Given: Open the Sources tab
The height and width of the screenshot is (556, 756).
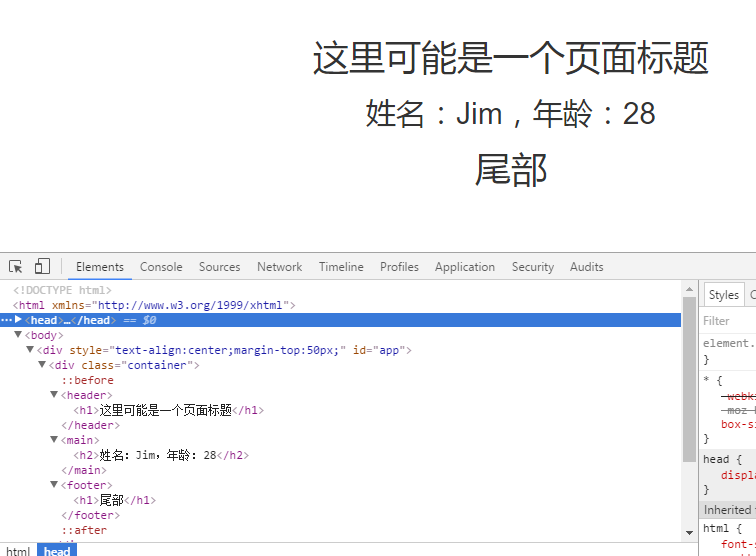Looking at the screenshot, I should pos(219,267).
